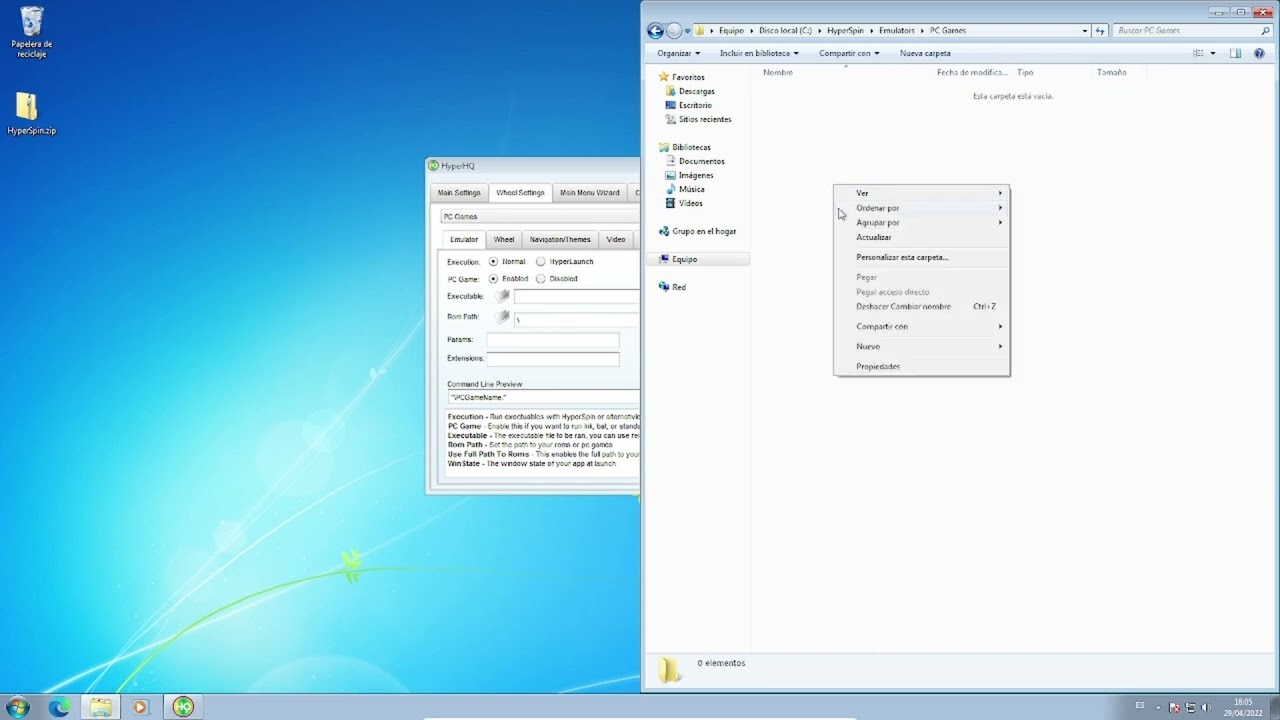Open recent pages dropdown next to forward button
The height and width of the screenshot is (720, 1280).
(x=688, y=31)
